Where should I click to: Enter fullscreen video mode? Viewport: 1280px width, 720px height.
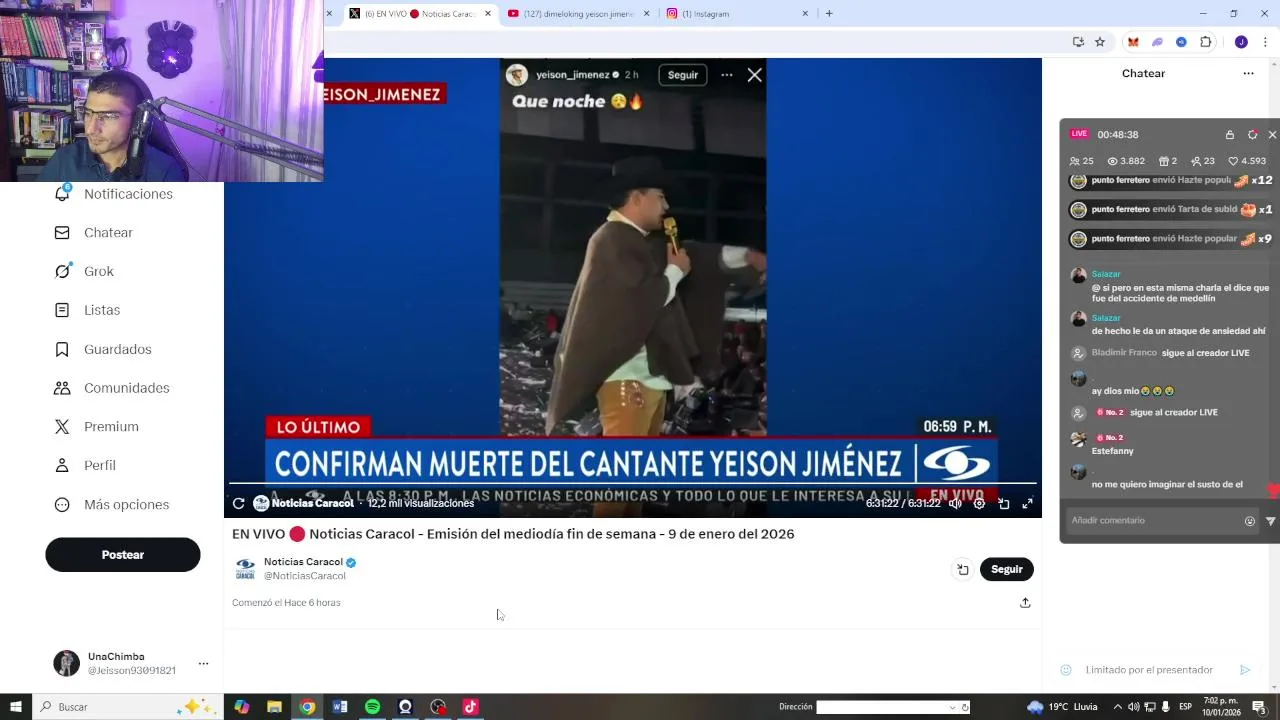tap(1027, 504)
